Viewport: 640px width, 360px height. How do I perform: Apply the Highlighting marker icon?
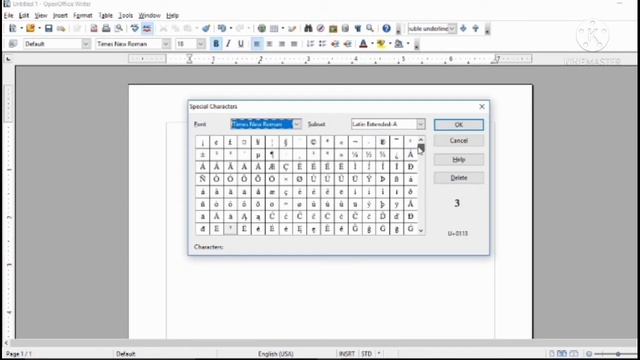click(381, 44)
